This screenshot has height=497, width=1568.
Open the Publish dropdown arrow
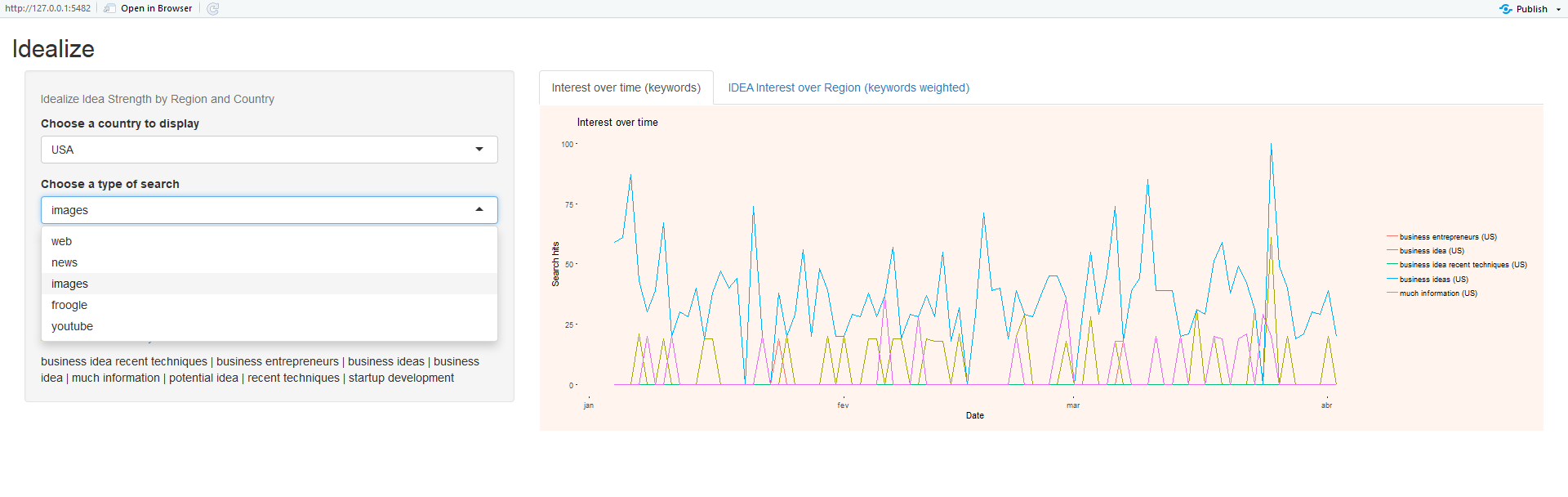(x=1558, y=10)
